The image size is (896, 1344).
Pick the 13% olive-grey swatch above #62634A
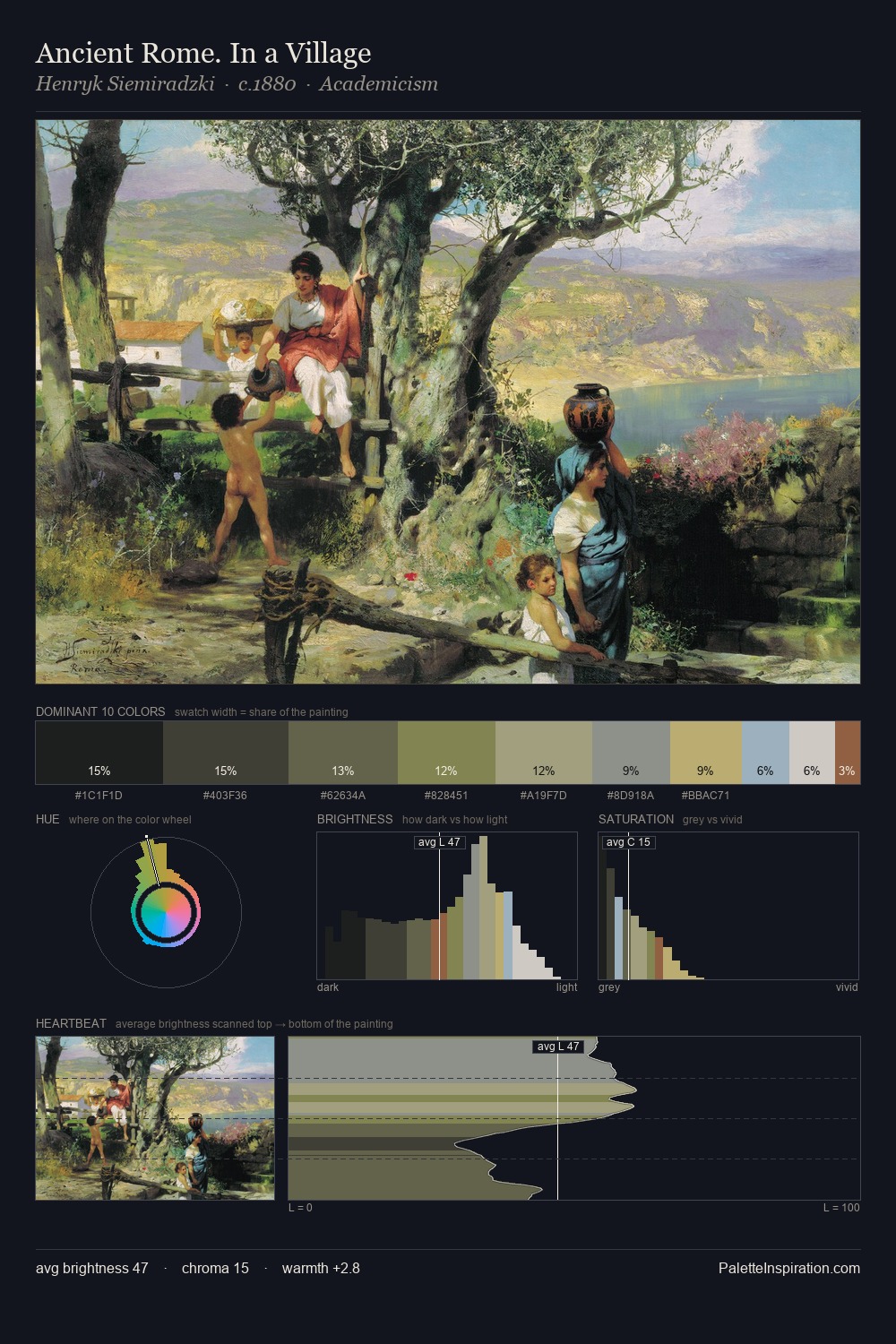pyautogui.click(x=343, y=753)
